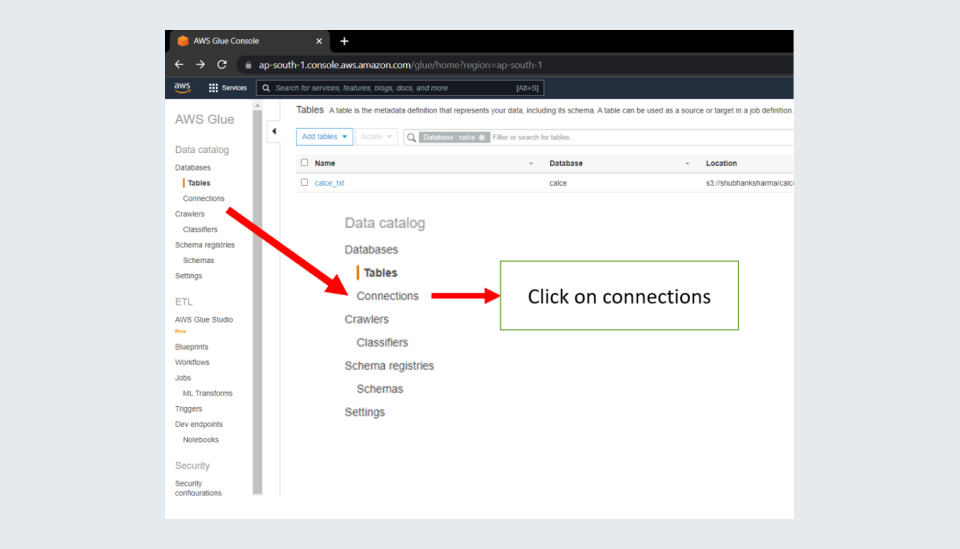The image size is (960, 549).
Task: Focus the AWS services search field
Action: pos(400,88)
